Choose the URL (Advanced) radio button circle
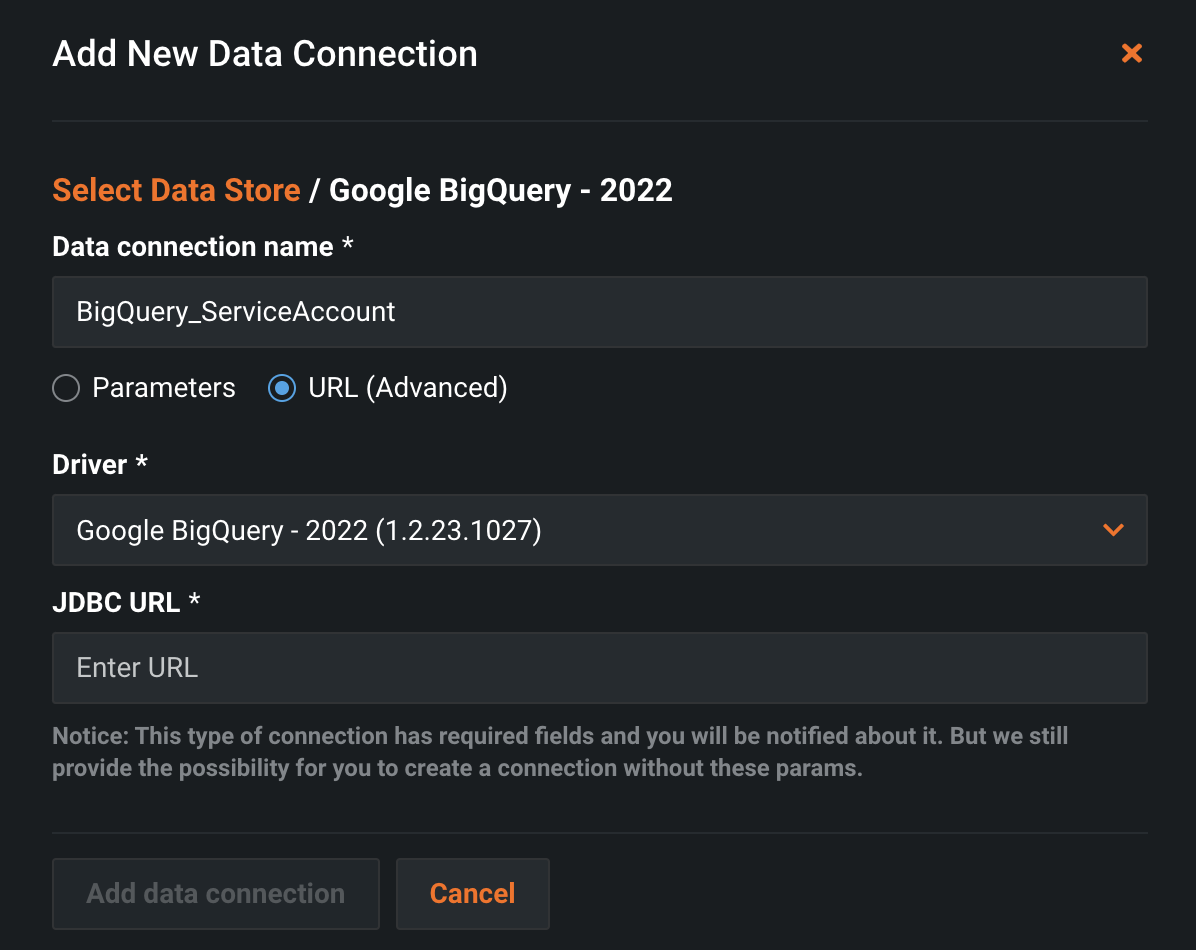Screen dimensions: 1196x950 click(x=282, y=388)
